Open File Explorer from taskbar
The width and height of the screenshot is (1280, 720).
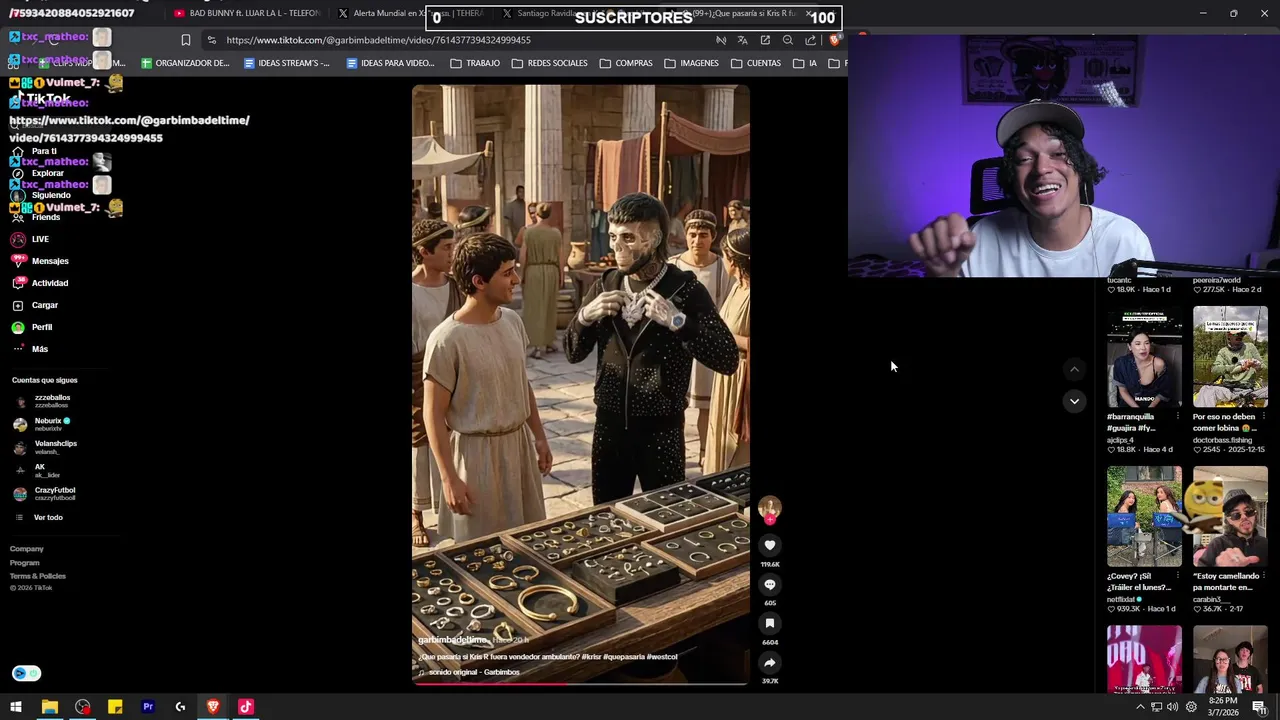coord(49,707)
